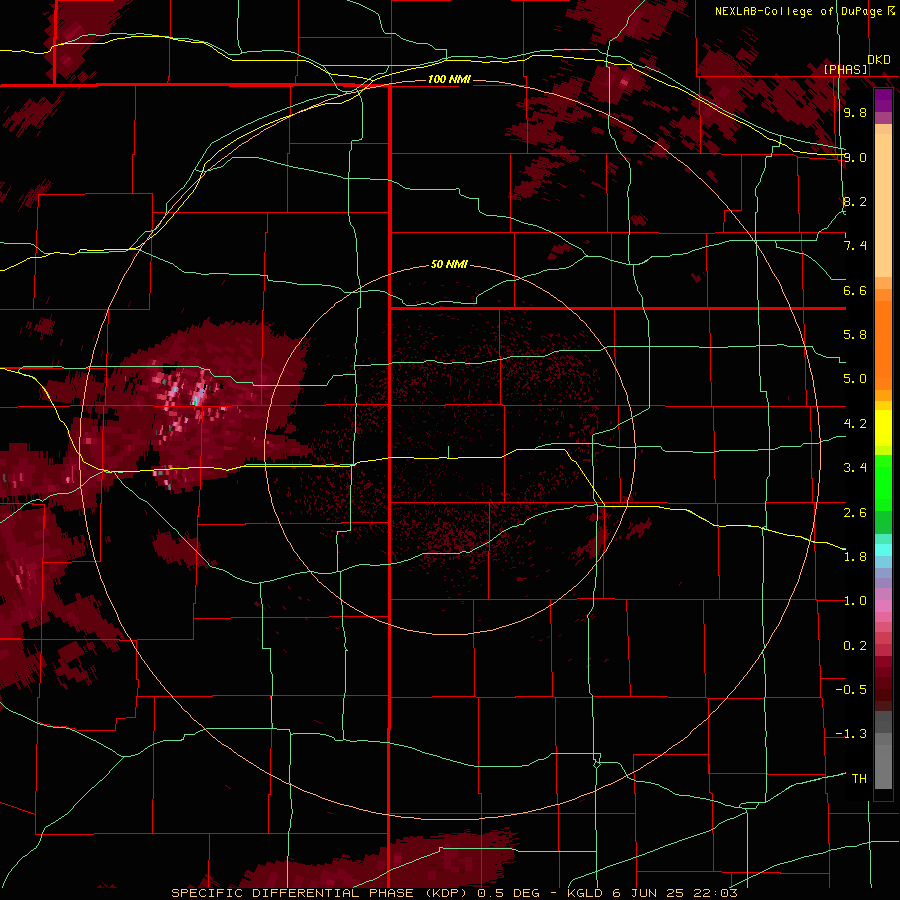
Task: Click the 0.2 value on the scale
Action: (855, 646)
